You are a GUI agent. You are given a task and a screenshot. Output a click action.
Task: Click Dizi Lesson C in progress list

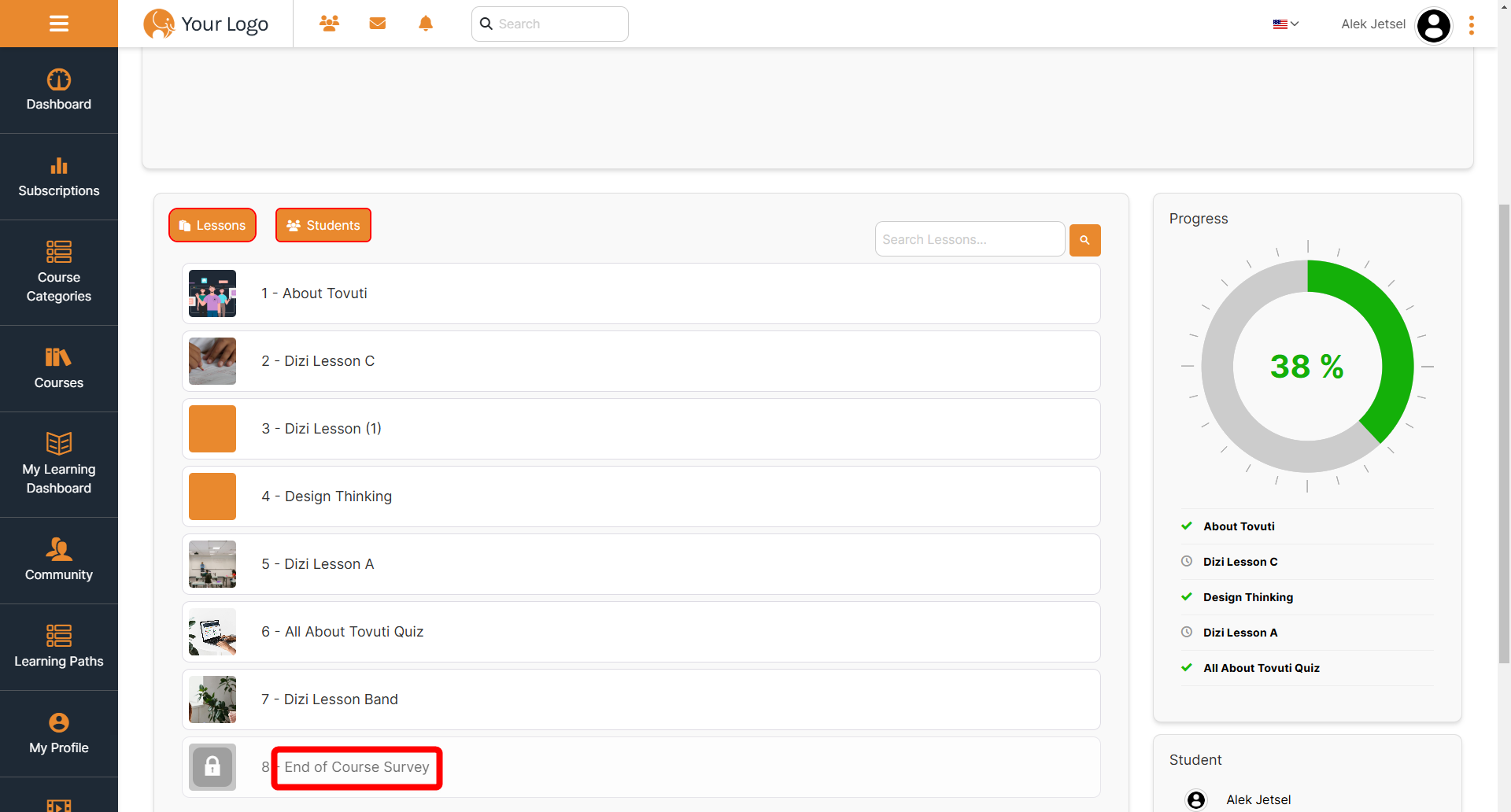coord(1239,562)
